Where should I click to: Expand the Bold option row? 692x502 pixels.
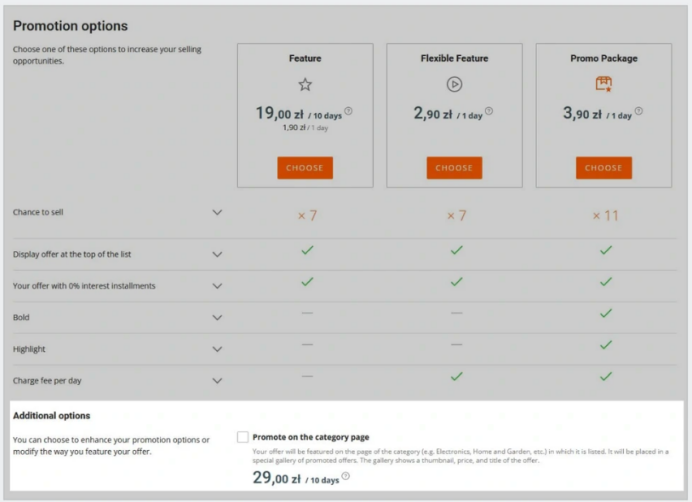(217, 318)
